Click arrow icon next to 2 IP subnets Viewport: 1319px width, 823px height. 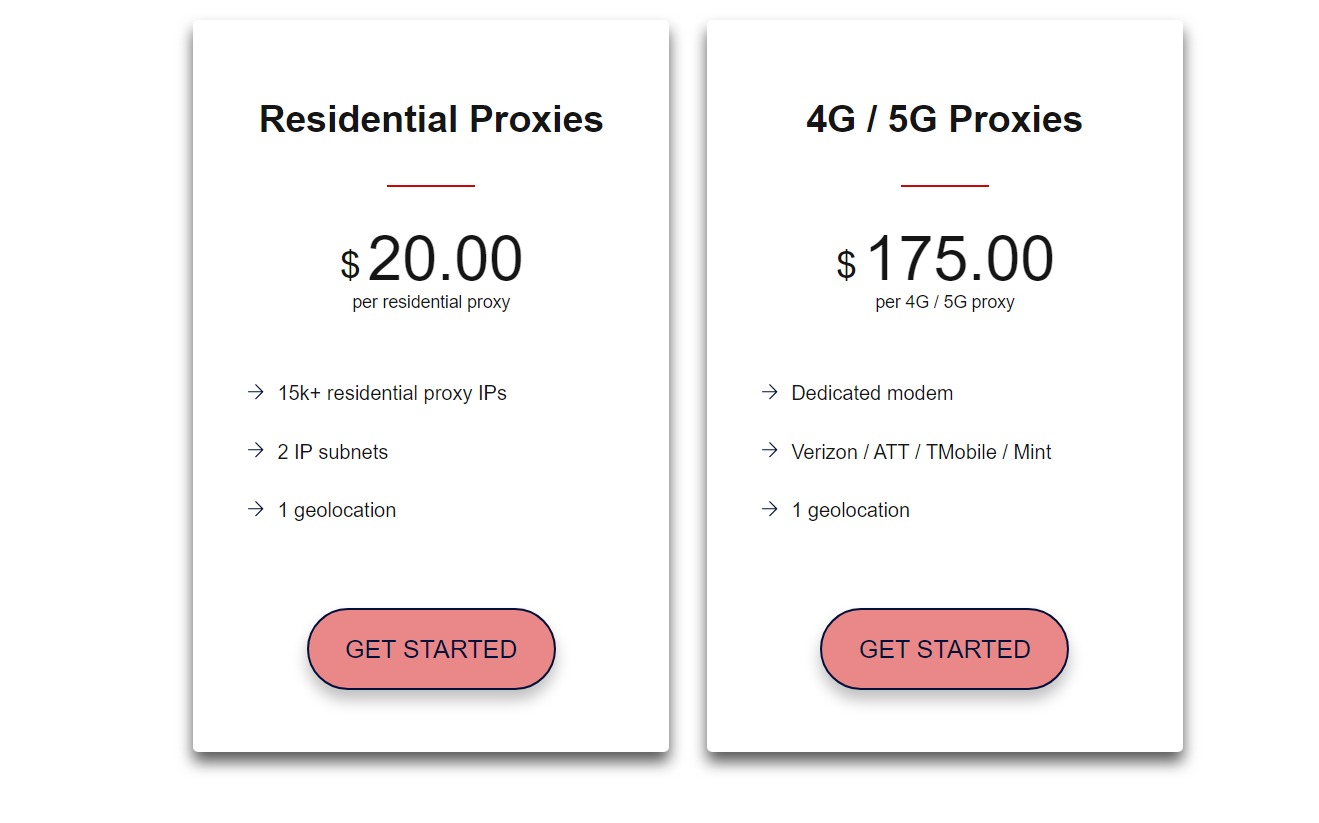[x=255, y=451]
